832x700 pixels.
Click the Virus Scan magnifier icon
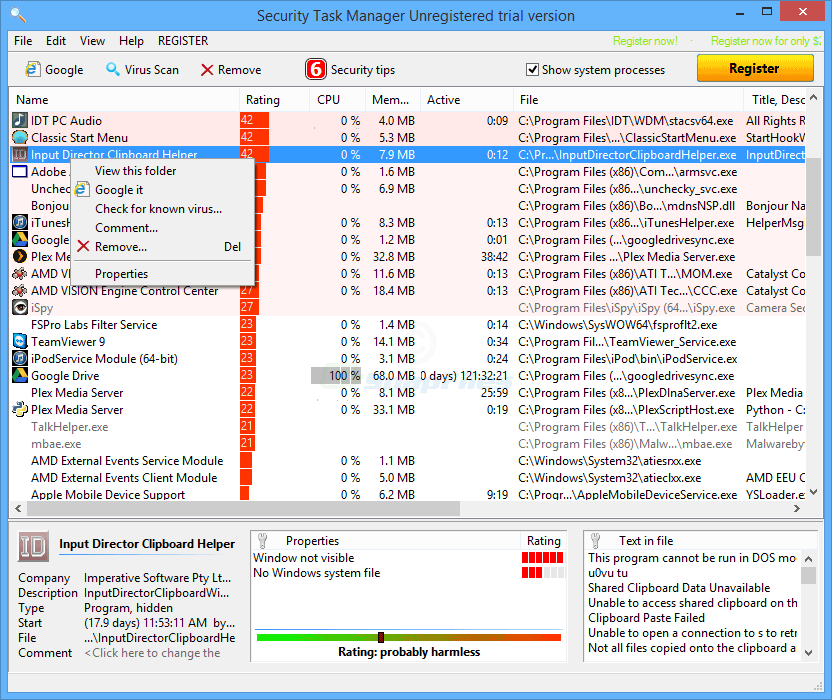(112, 69)
